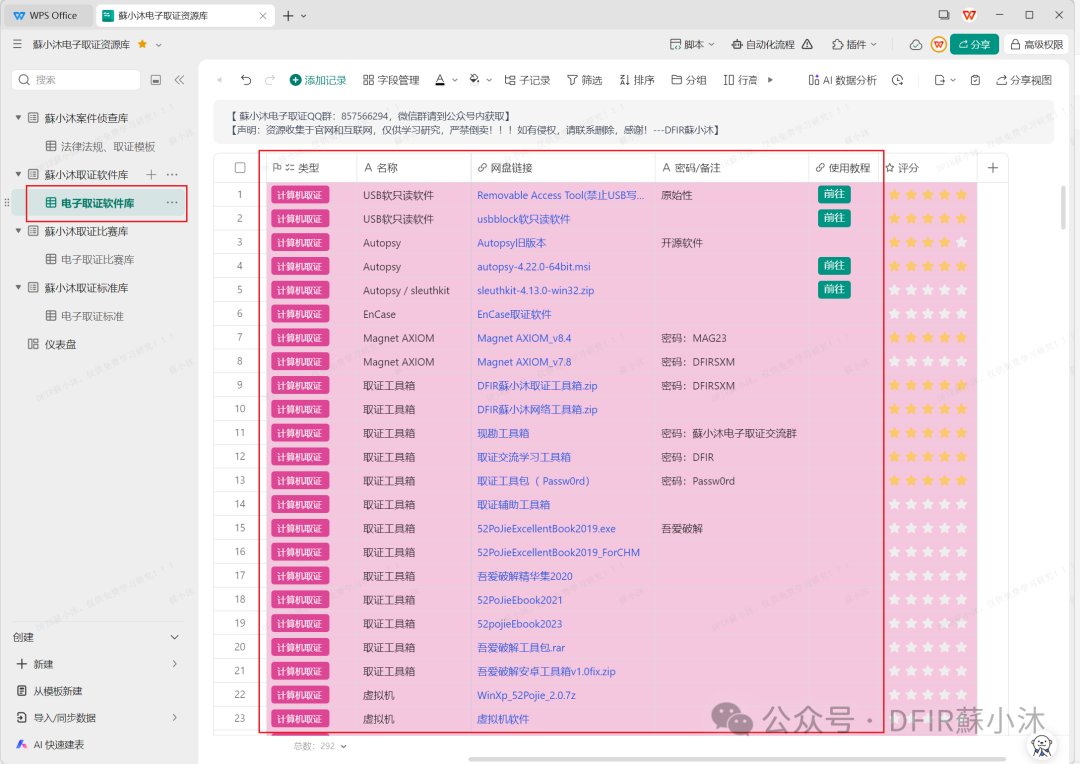Click the redo arrow in the toolbar
This screenshot has height=764, width=1080.
pos(270,80)
